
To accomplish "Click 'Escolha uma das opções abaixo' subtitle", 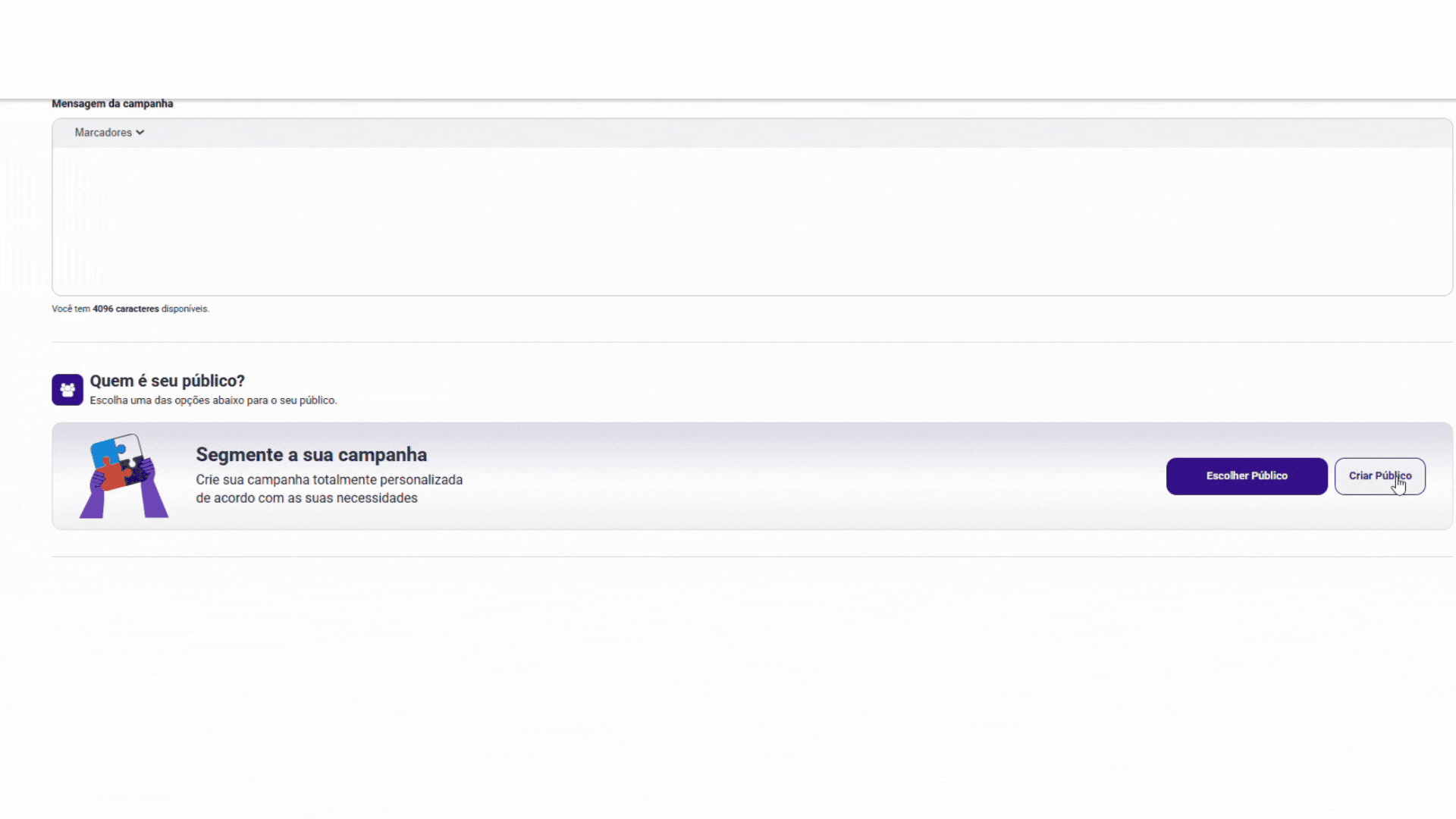I will [213, 400].
